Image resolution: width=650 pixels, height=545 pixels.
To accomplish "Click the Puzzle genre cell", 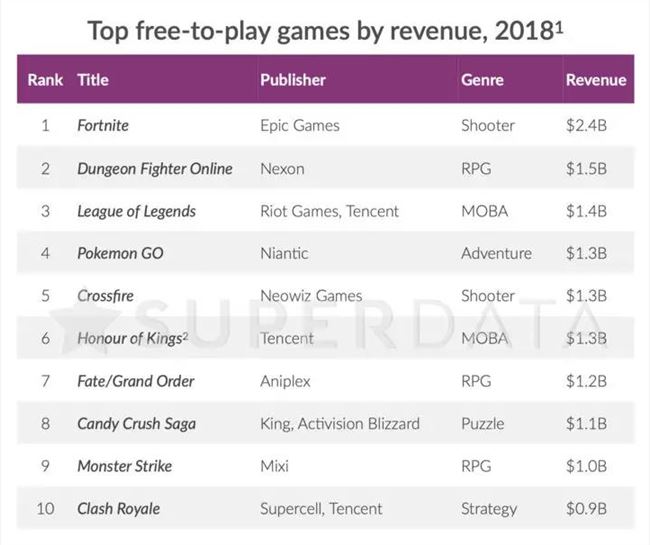I will [483, 423].
